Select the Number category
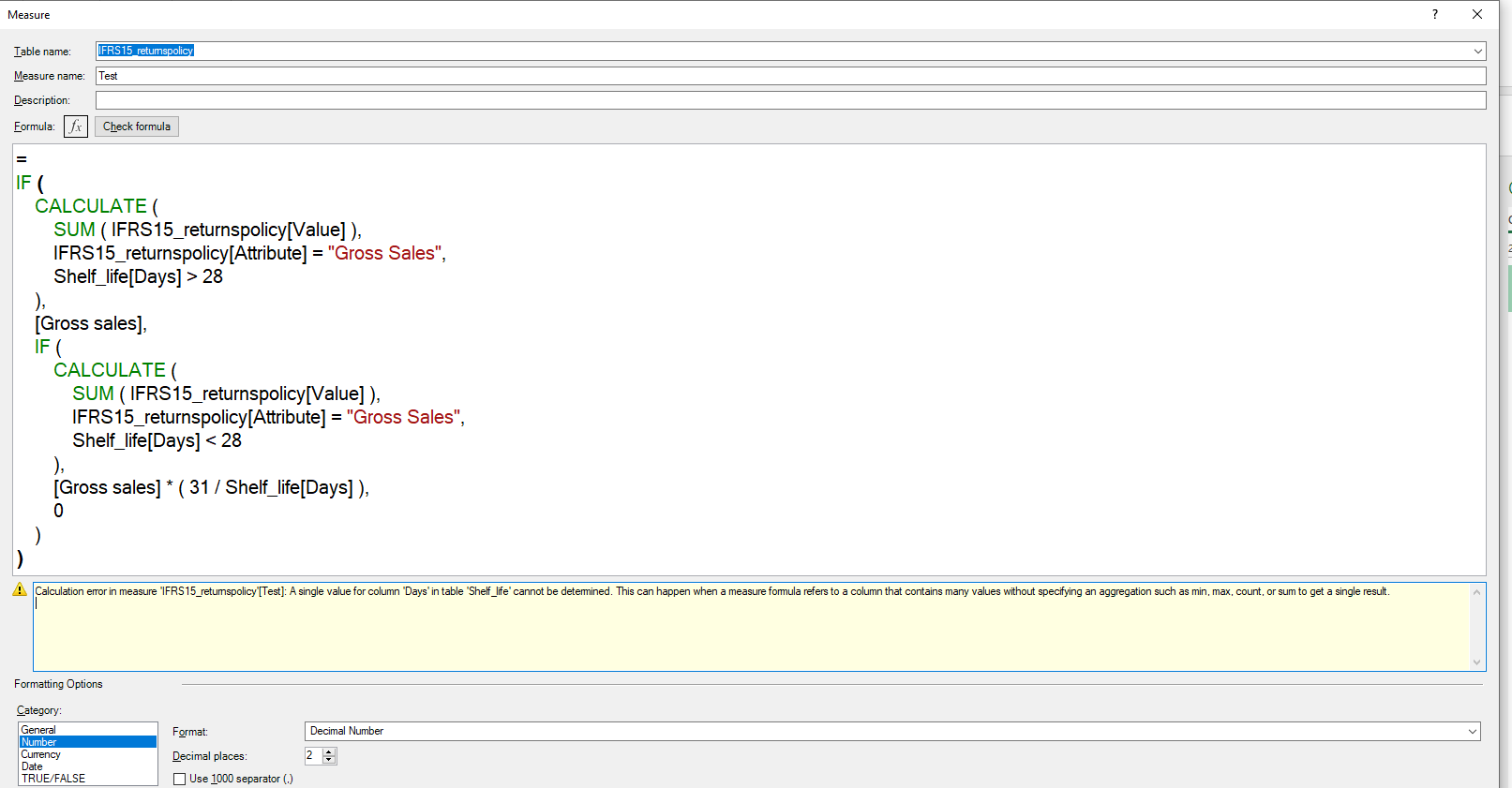The width and height of the screenshot is (1512, 788). (88, 742)
